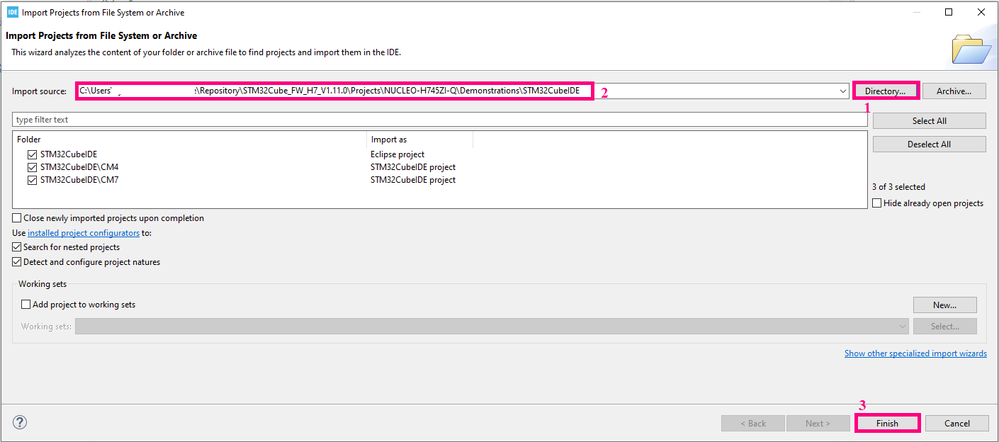Image resolution: width=999 pixels, height=442 pixels.
Task: Select the Eclipse project cell
Action: coord(398,154)
